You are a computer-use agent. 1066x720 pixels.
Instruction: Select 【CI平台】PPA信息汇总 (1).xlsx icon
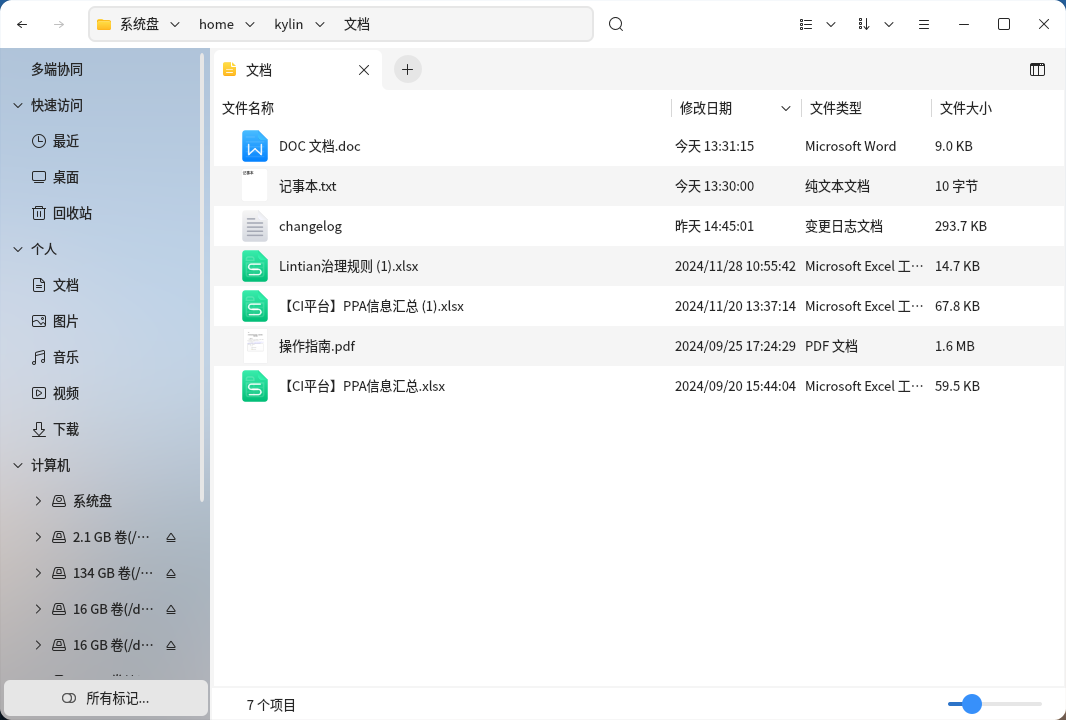[255, 306]
